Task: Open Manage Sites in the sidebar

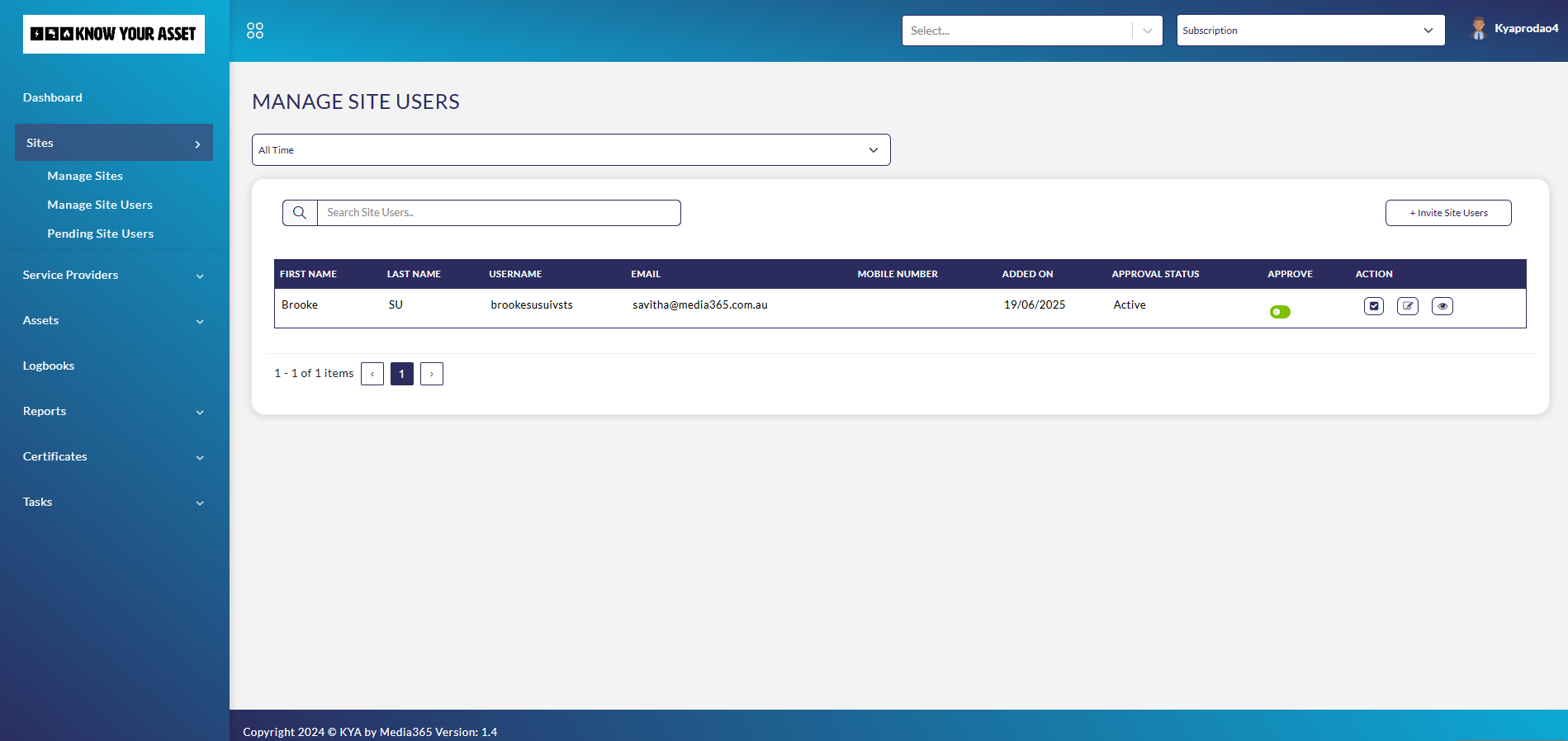Action: (x=85, y=176)
